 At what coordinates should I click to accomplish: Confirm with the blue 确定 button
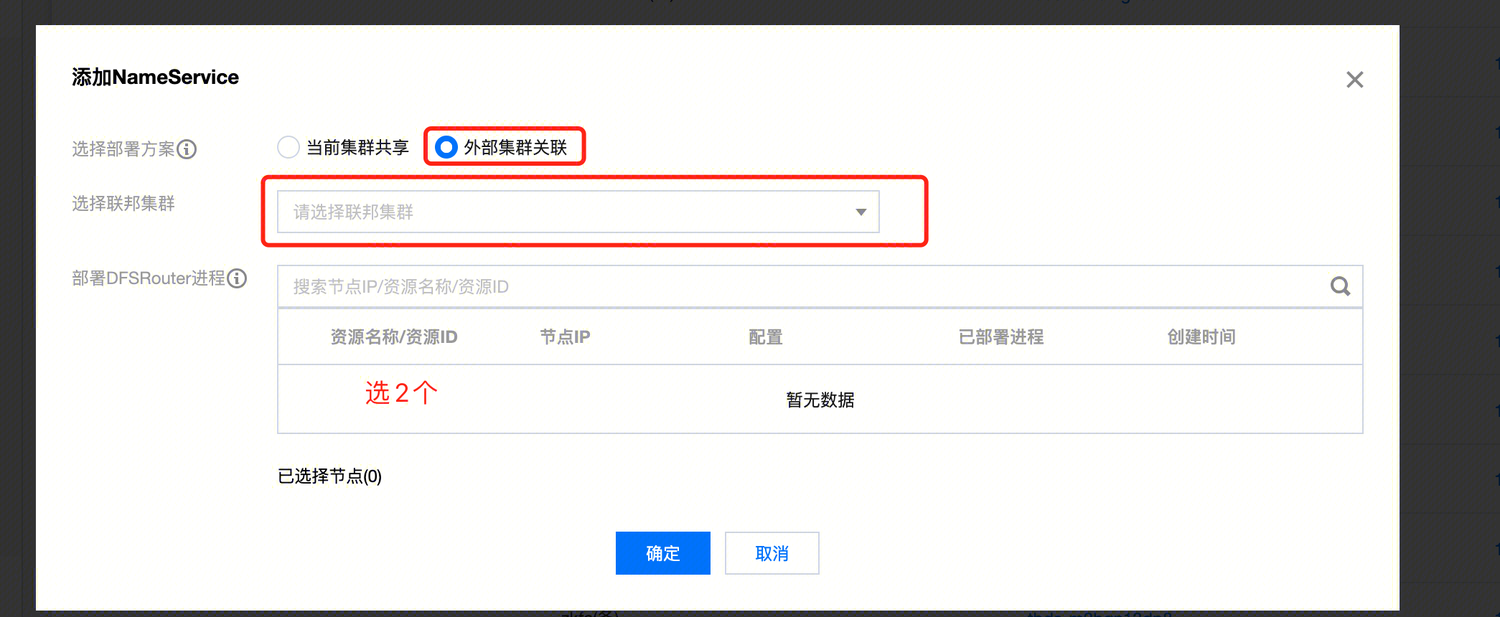click(x=662, y=553)
